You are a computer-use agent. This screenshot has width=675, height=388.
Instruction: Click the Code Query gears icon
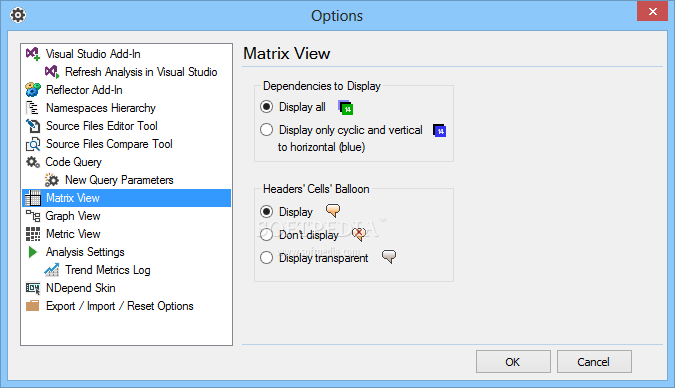[x=33, y=162]
